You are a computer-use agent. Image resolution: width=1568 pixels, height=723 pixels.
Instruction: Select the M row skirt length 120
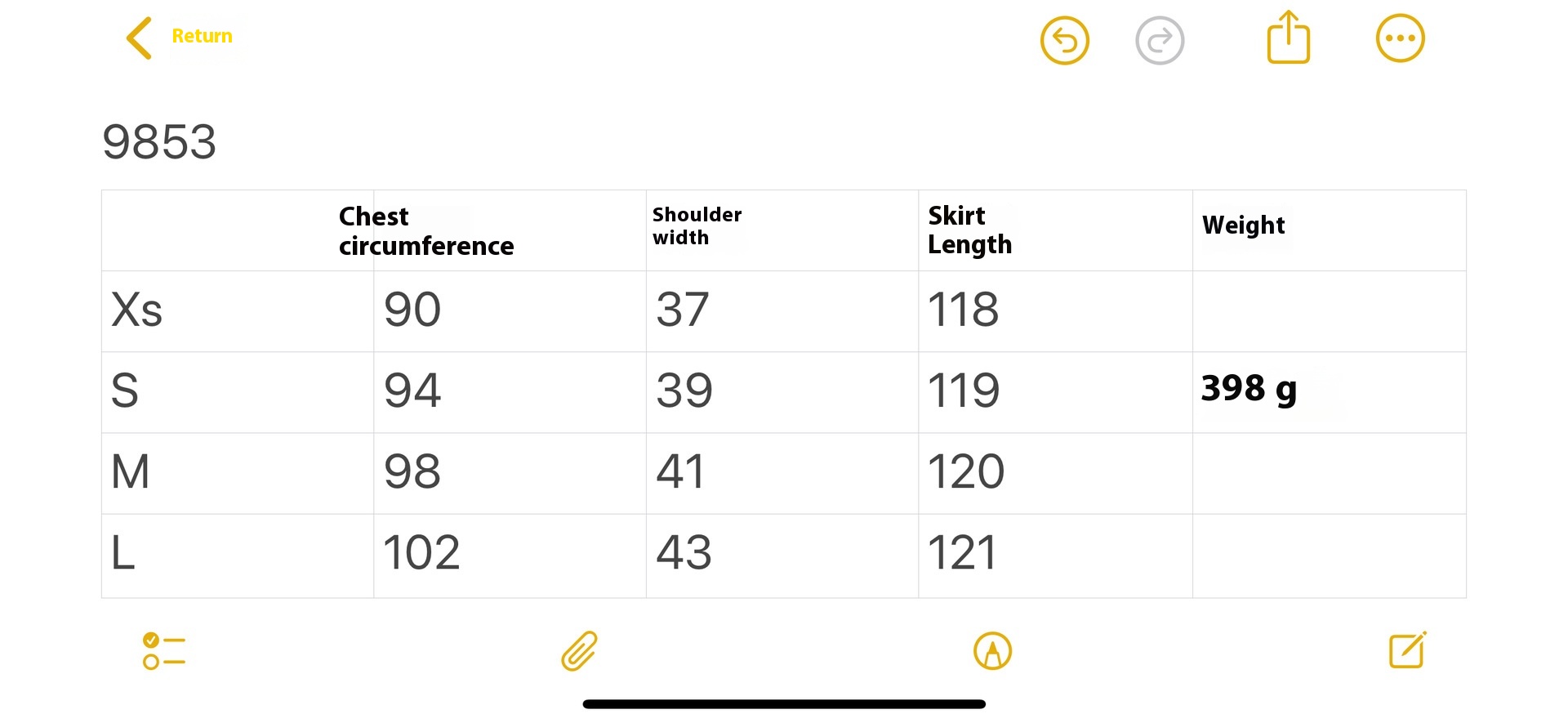pyautogui.click(x=966, y=471)
